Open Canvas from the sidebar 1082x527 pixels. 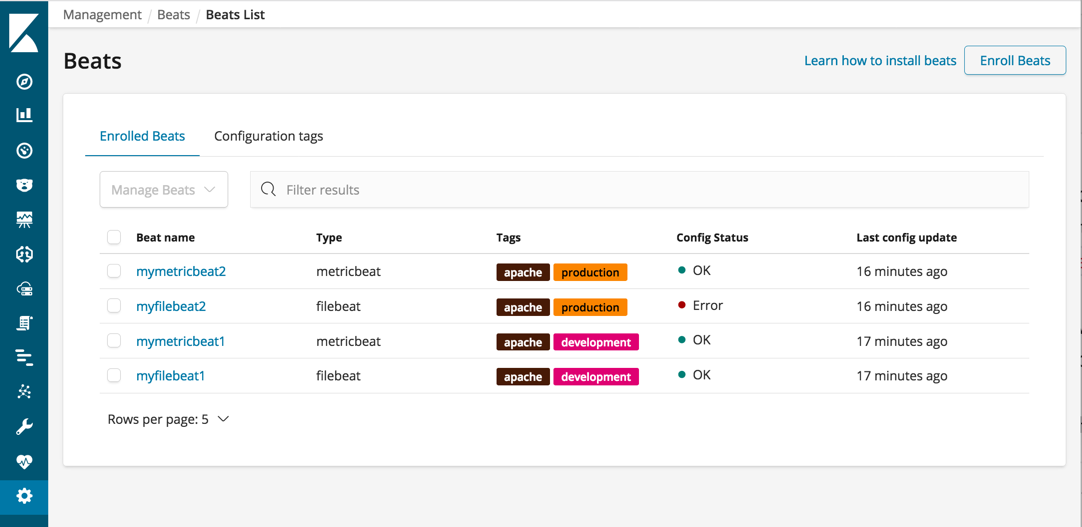coord(24,220)
